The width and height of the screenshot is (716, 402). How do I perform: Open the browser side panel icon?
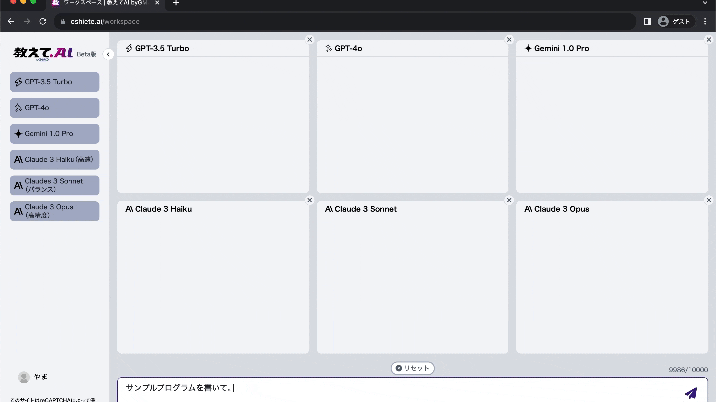647,21
